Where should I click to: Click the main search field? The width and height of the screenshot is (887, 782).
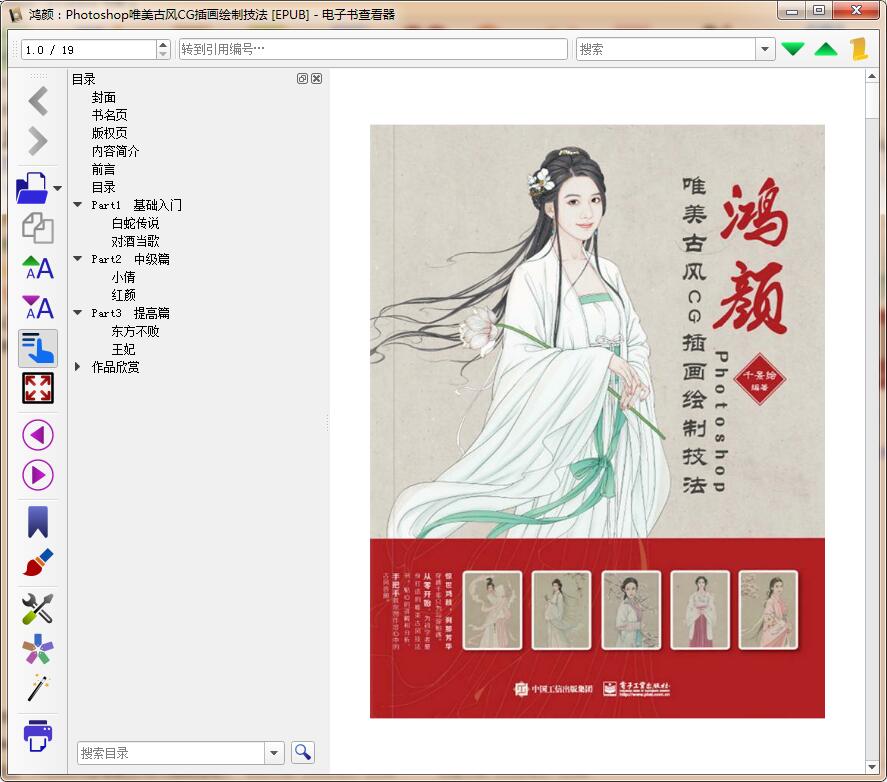pos(666,49)
